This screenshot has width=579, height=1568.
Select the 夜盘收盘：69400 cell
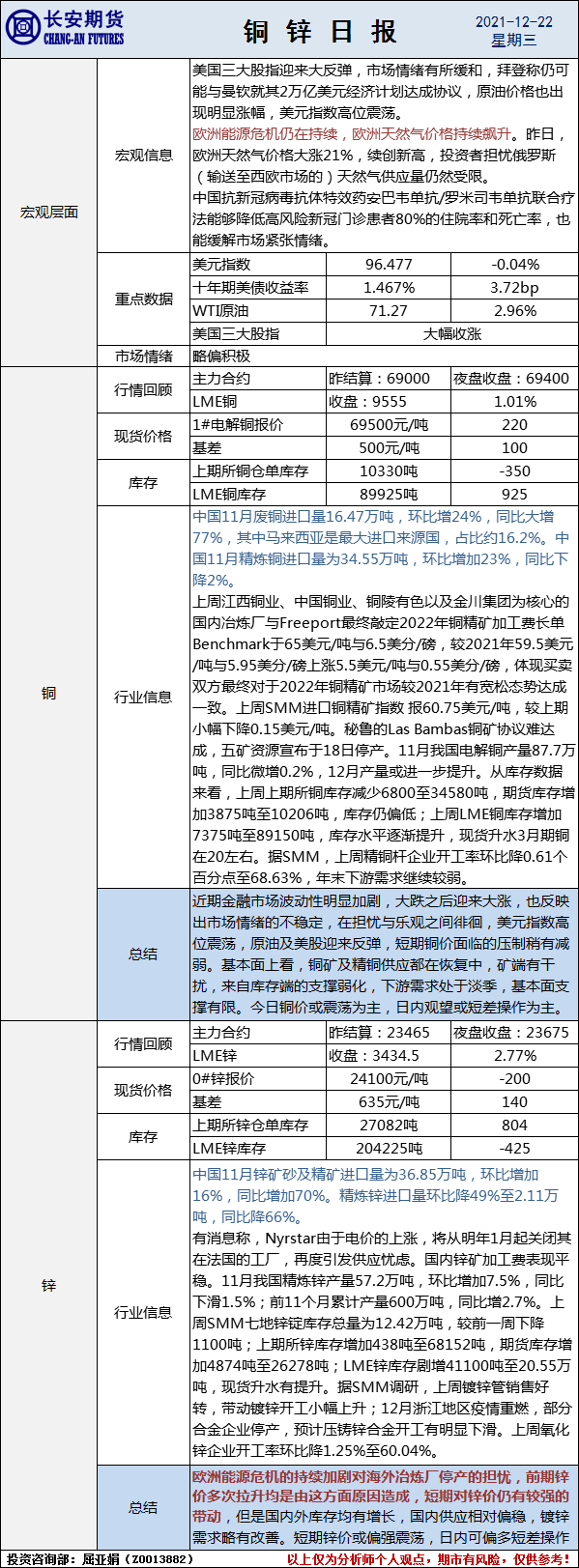click(x=514, y=379)
